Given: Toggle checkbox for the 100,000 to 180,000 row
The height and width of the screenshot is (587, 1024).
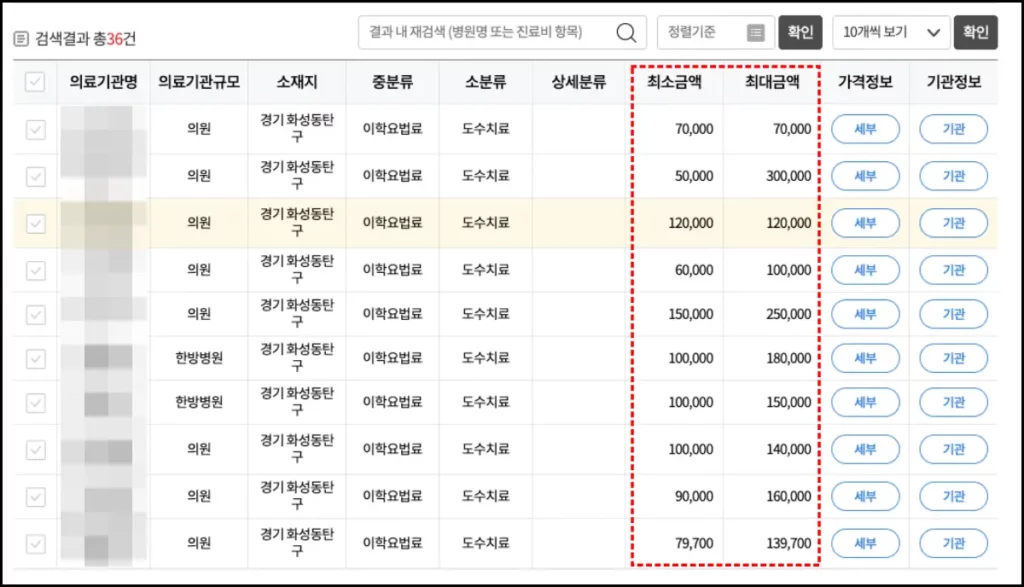Looking at the screenshot, I should pyautogui.click(x=35, y=358).
